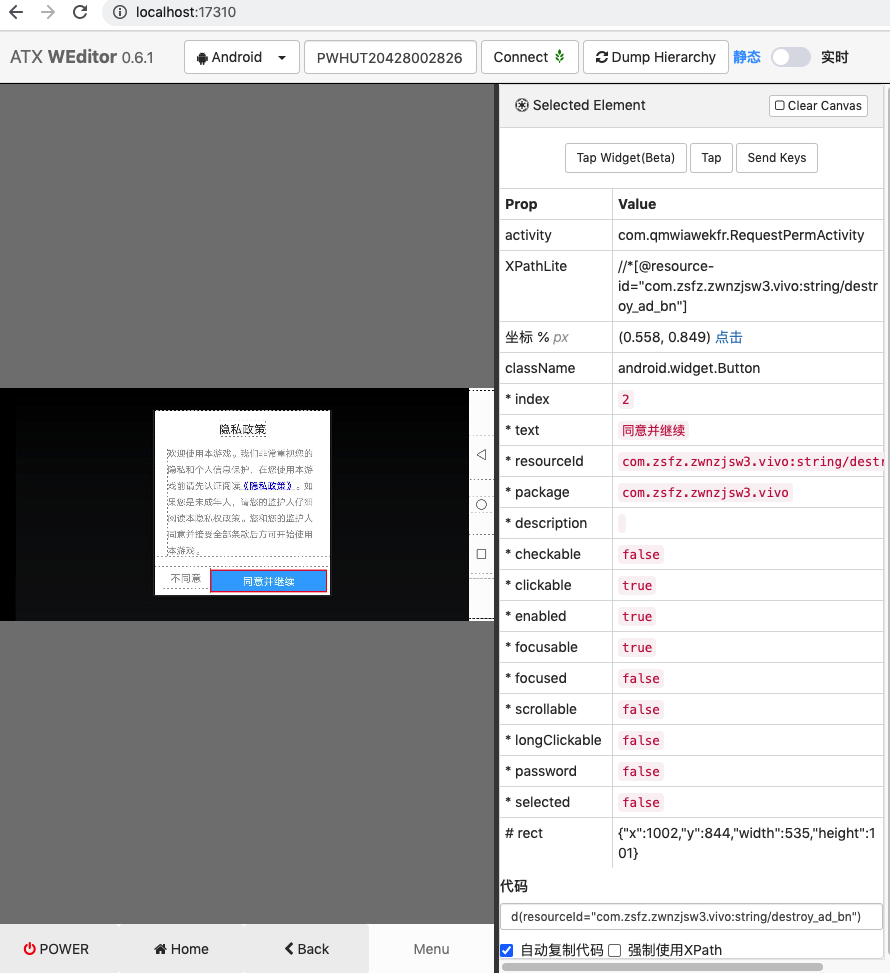890x973 pixels.
Task: Click Dump Hierarchy button
Action: (x=655, y=57)
